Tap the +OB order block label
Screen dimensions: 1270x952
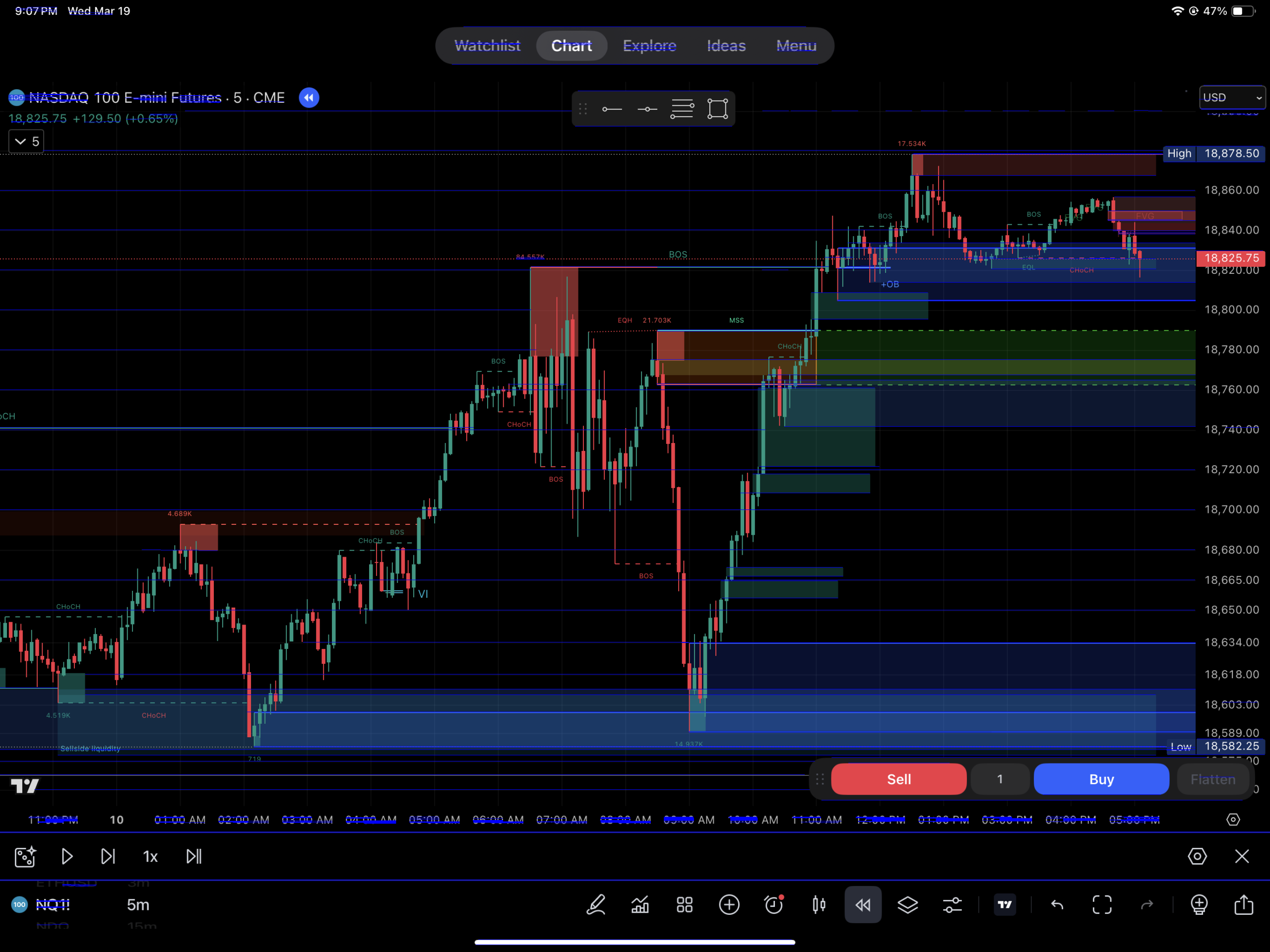pos(890,284)
